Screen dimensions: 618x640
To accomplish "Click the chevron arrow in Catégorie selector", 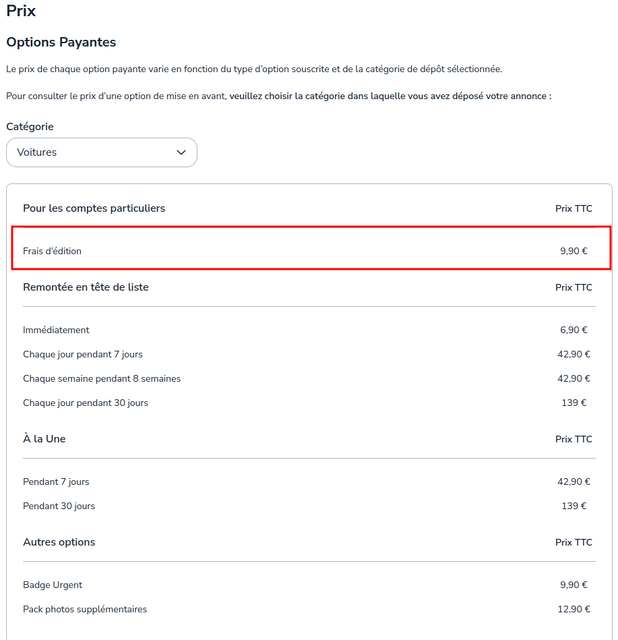I will (181, 152).
